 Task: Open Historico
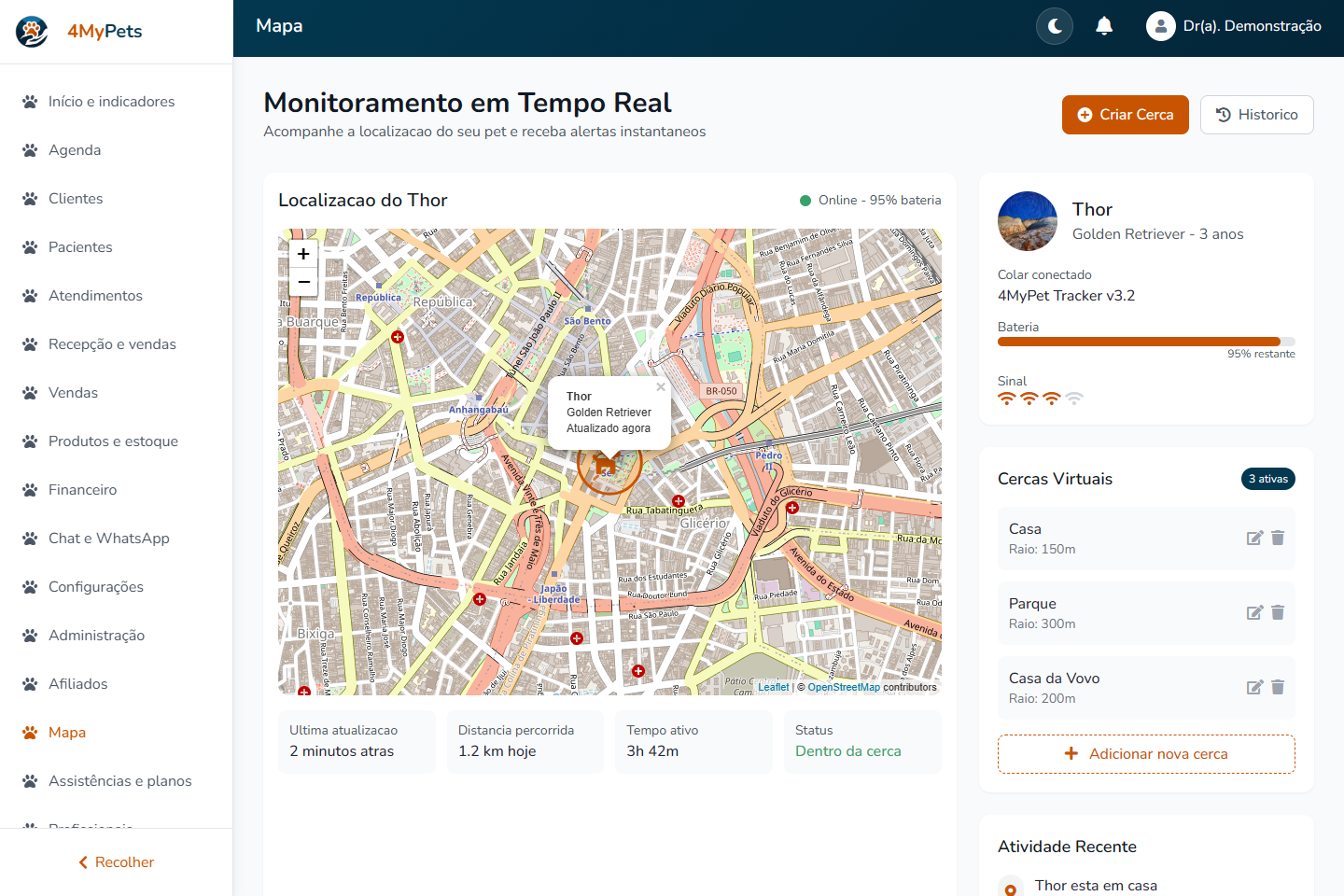(1256, 115)
